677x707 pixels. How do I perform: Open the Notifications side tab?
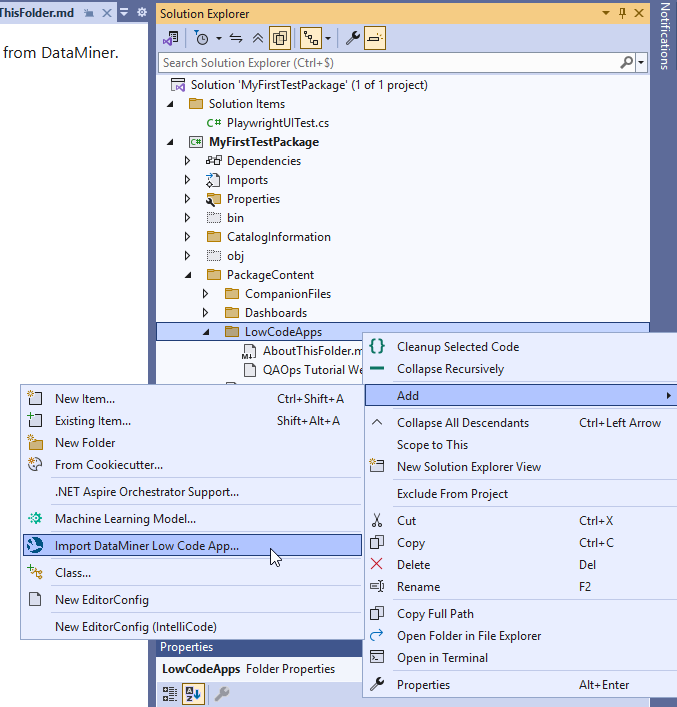(x=664, y=36)
